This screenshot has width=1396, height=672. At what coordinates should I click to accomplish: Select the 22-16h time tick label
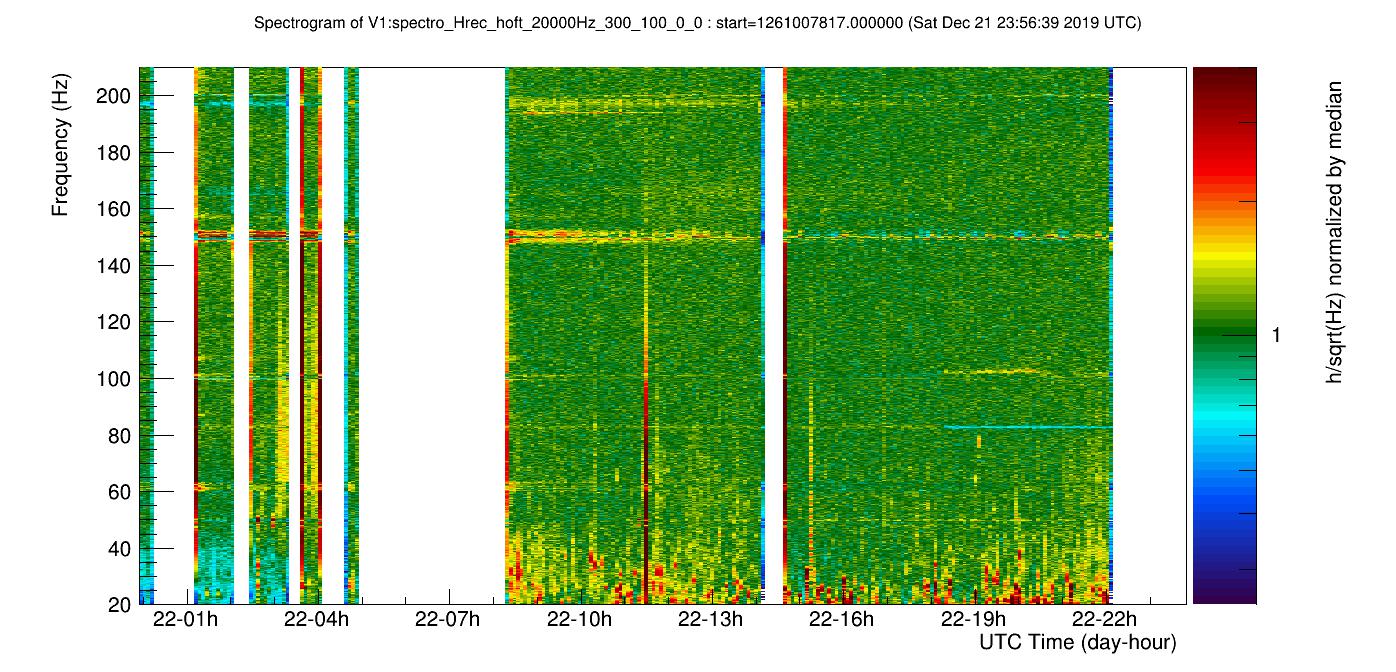point(841,619)
